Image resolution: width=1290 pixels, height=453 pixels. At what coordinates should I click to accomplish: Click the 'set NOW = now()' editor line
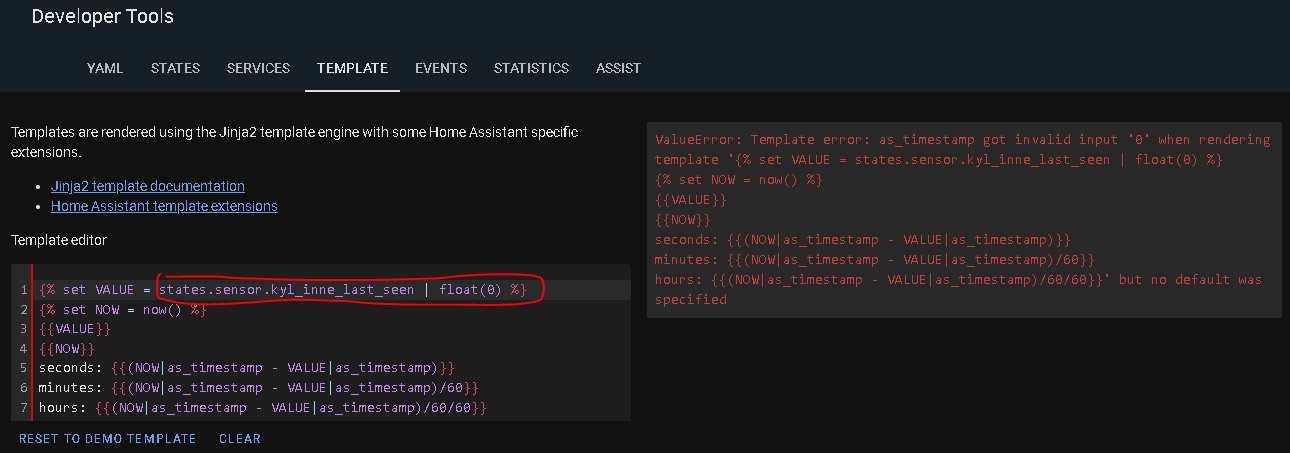point(123,309)
